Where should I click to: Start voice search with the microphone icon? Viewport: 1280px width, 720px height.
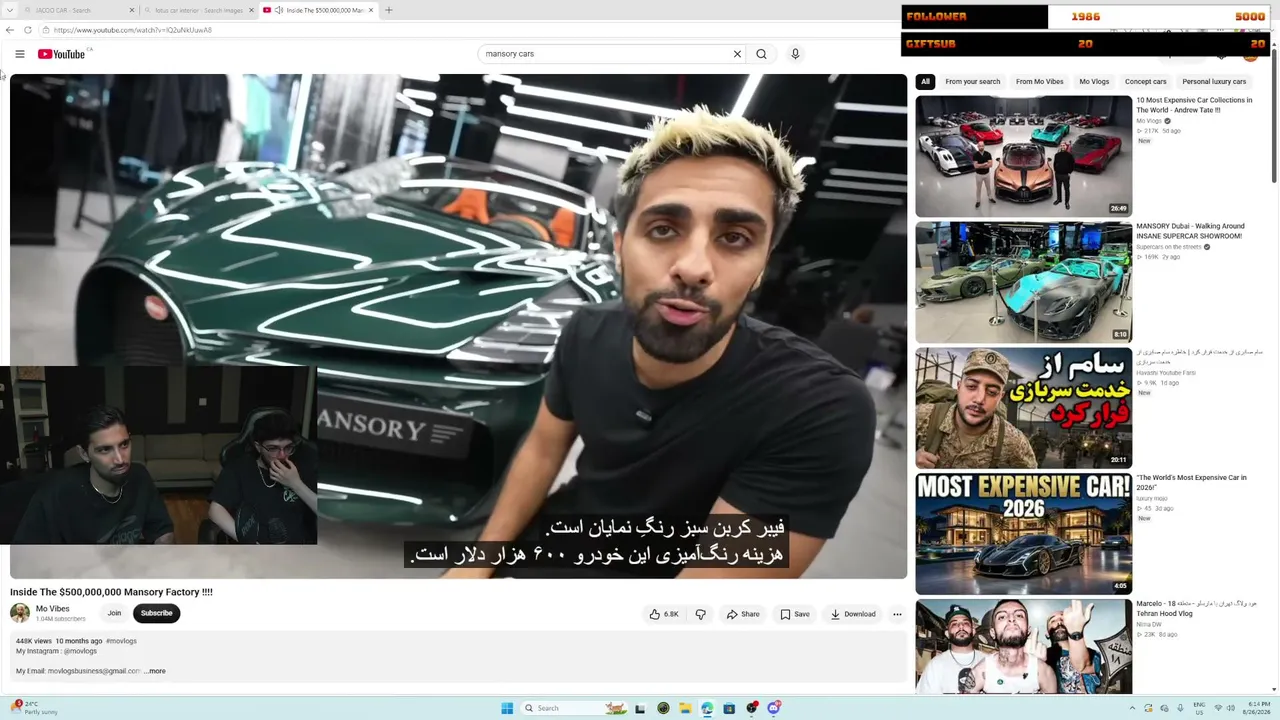(795, 54)
